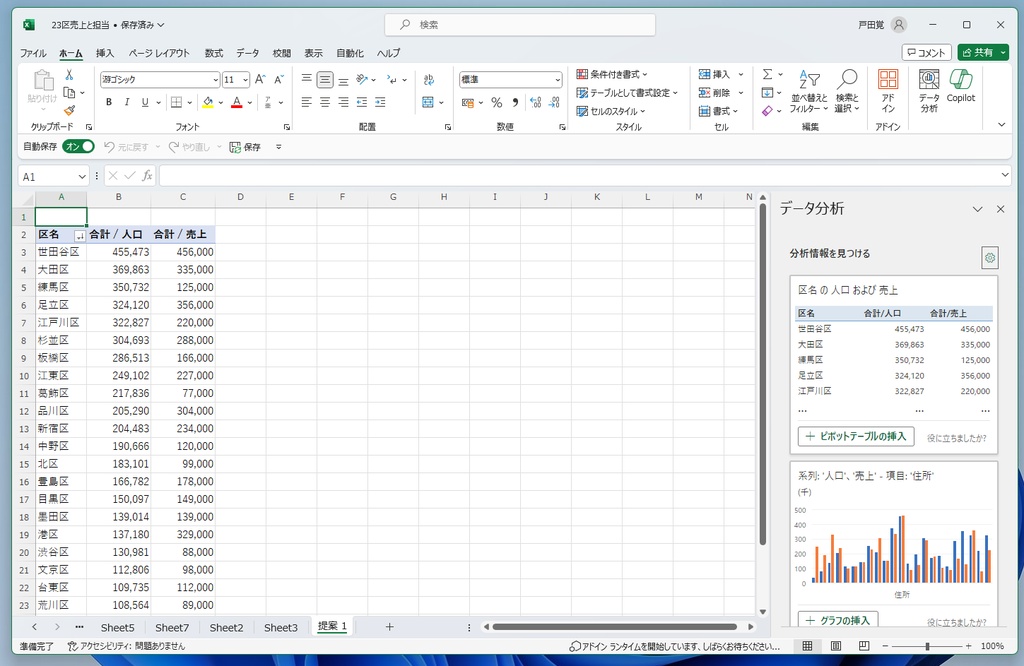The width and height of the screenshot is (1024, 666).
Task: Click the AutoSum sigma icon
Action: pos(767,74)
